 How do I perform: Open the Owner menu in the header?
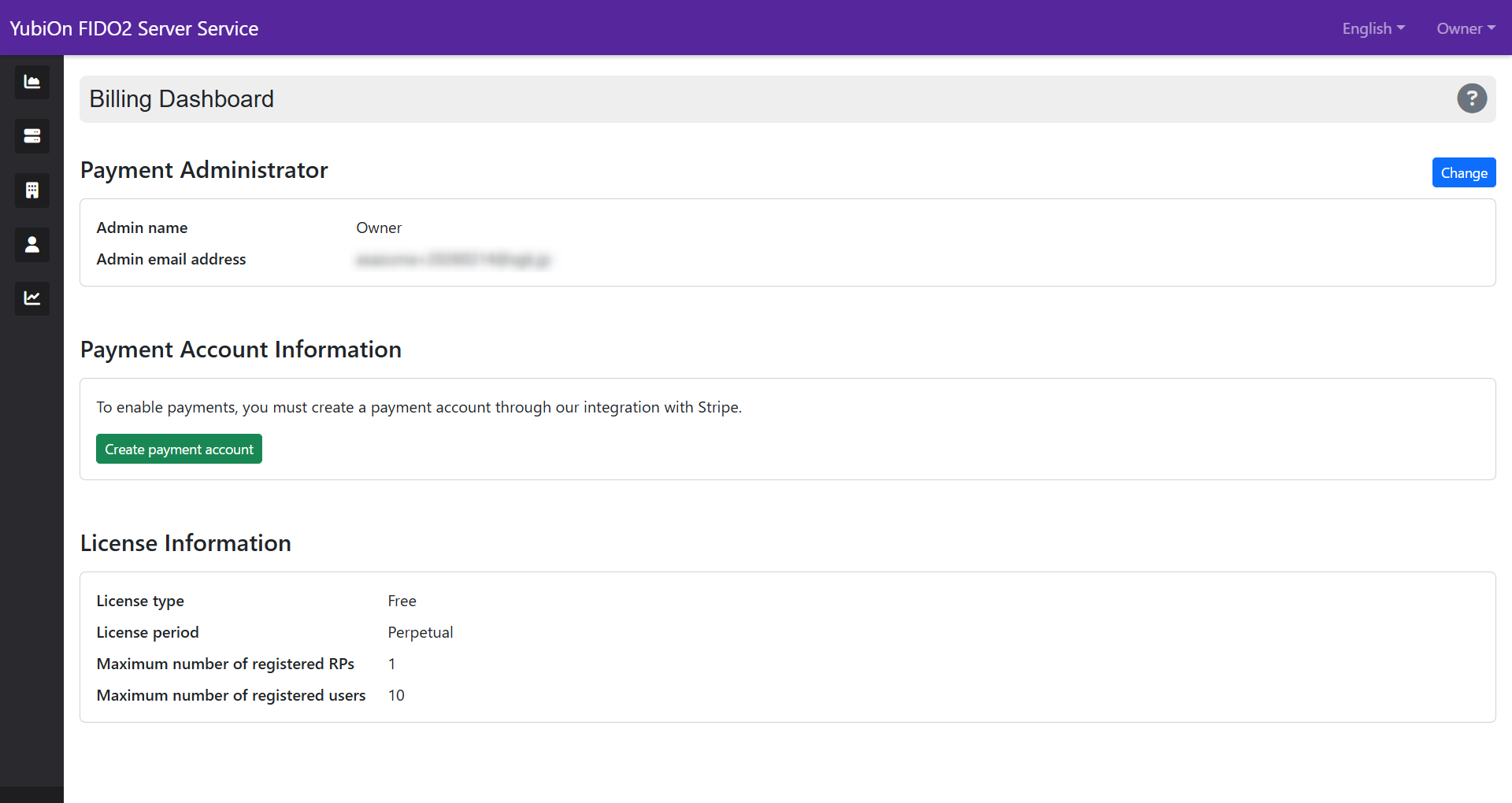point(1466,28)
